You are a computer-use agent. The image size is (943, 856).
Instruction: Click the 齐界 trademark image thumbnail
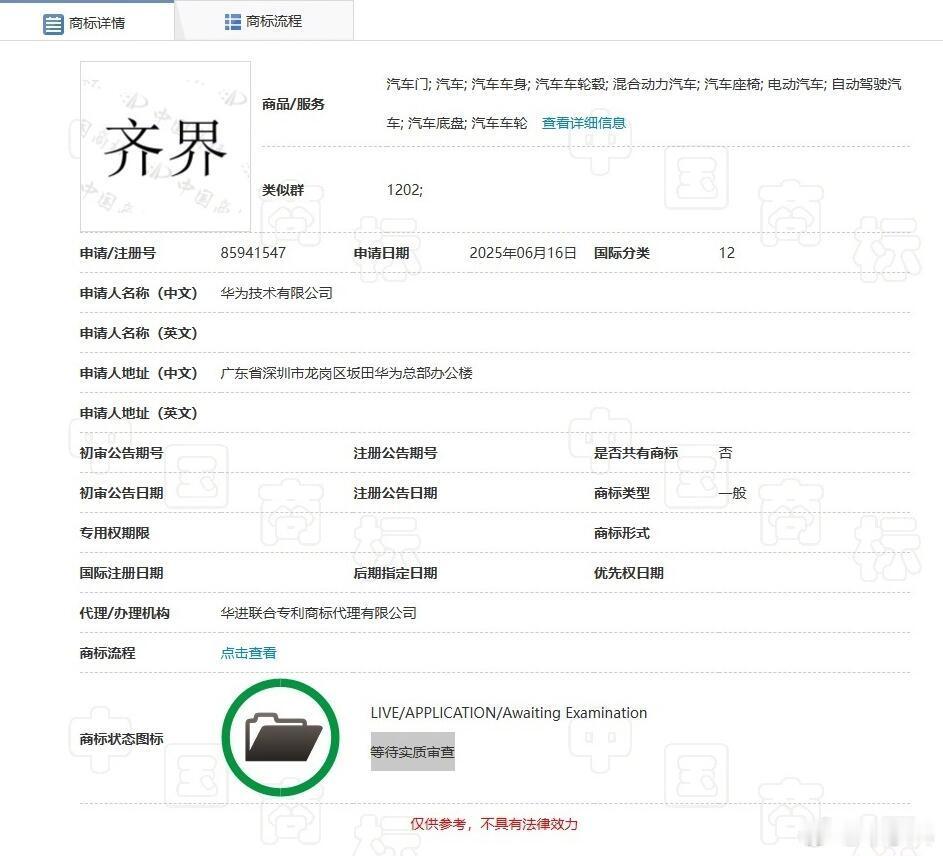(165, 146)
